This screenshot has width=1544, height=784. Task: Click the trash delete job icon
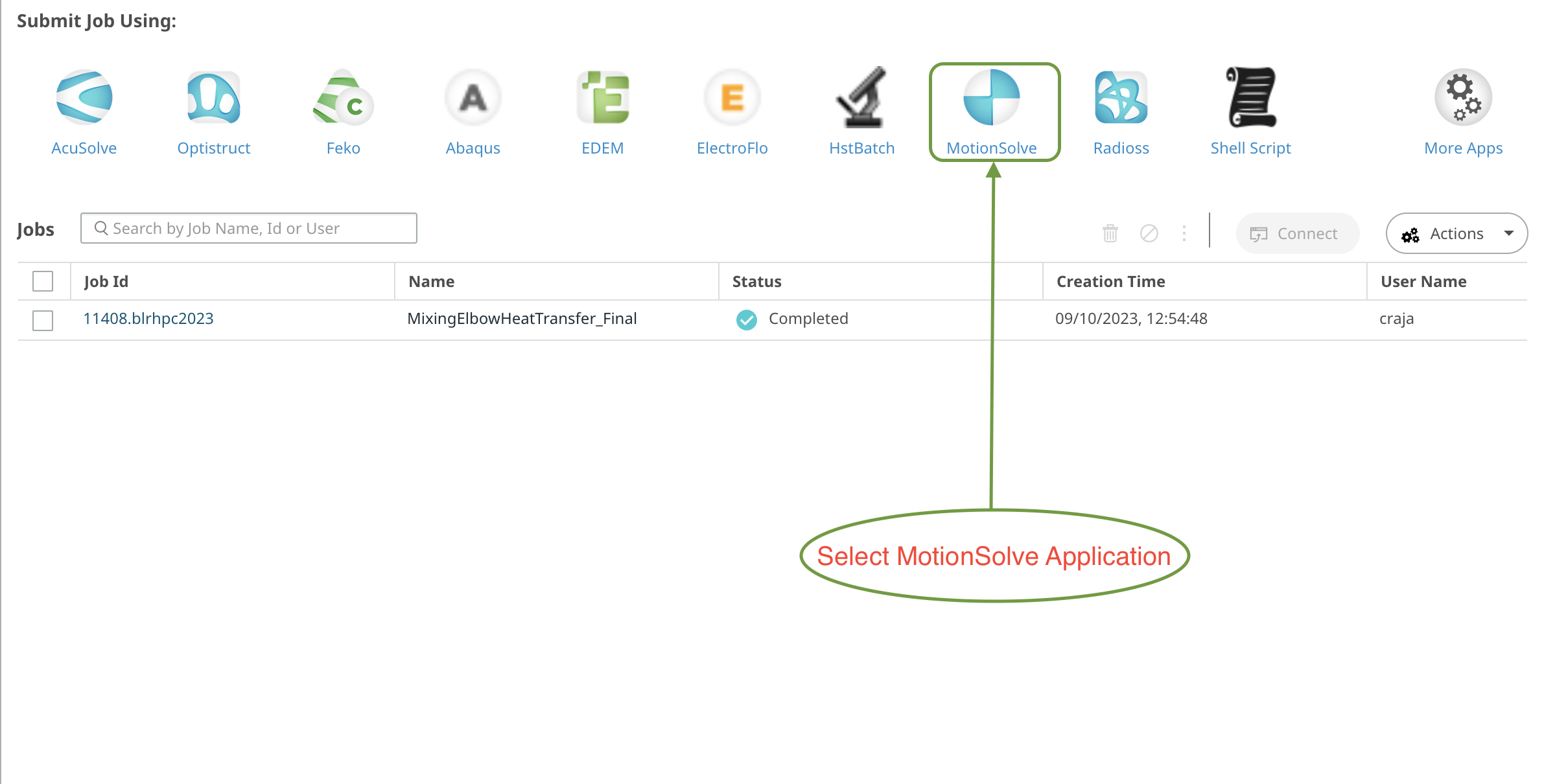(1110, 233)
